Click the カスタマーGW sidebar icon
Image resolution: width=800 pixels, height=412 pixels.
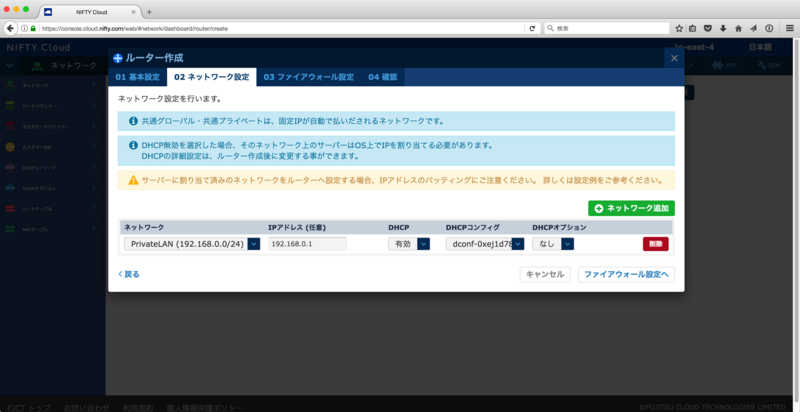point(10,147)
